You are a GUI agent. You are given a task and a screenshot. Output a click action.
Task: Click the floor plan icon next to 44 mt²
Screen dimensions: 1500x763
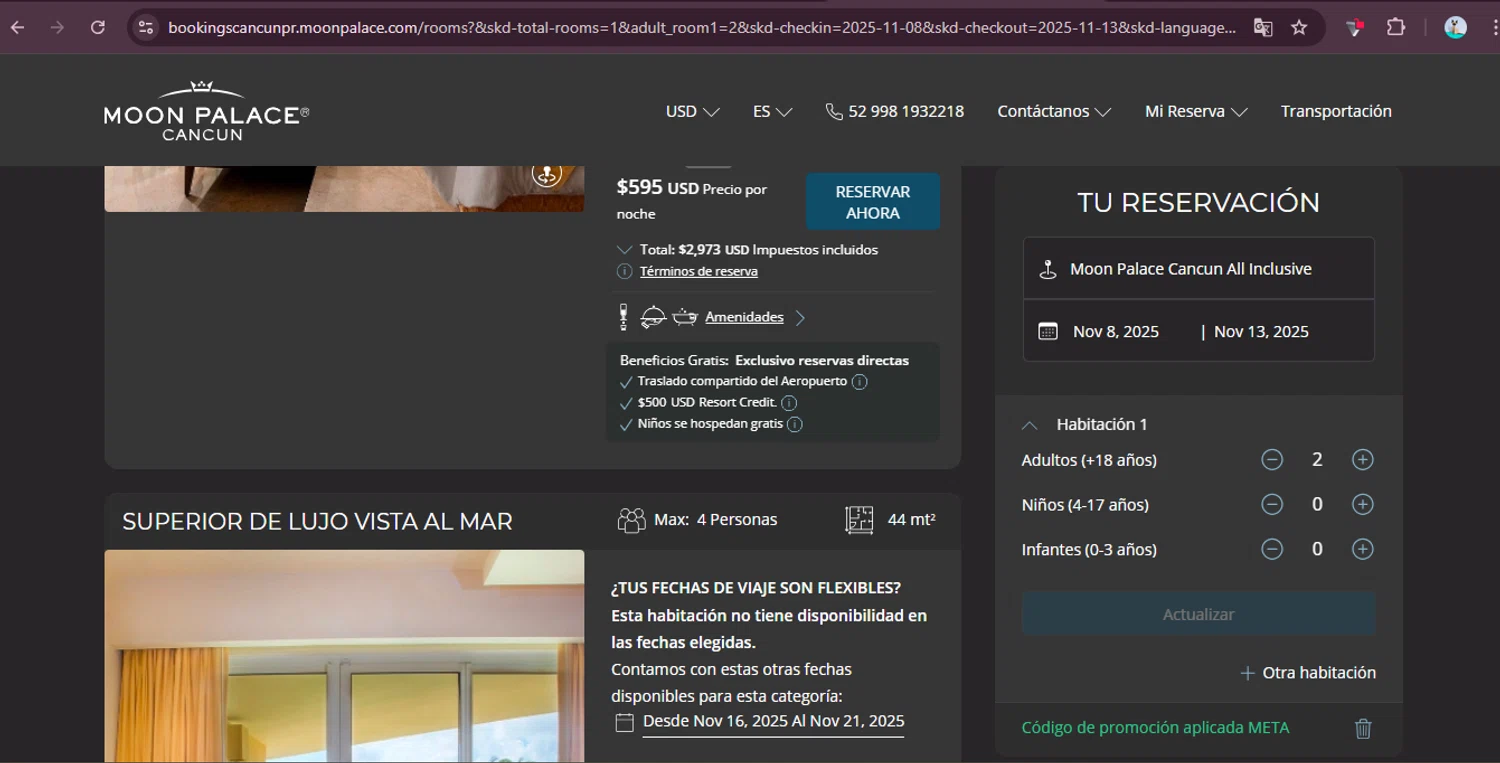click(x=859, y=520)
